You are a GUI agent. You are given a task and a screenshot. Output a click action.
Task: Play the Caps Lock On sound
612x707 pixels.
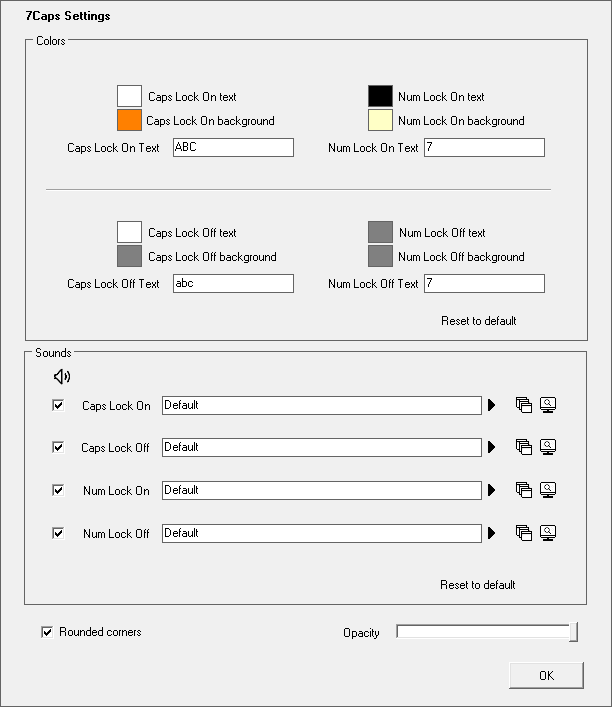[x=491, y=405]
